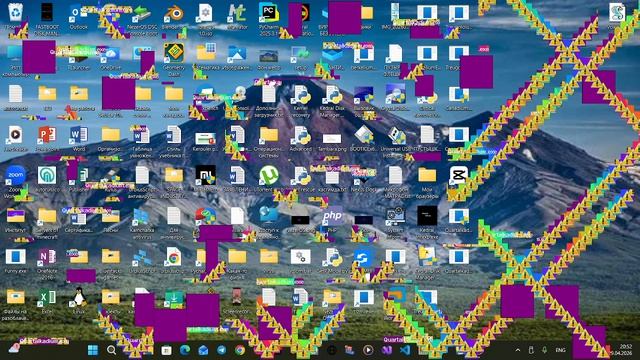Image resolution: width=640 pixels, height=360 pixels.
Task: Open Telegram from the taskbar
Action: point(221,350)
